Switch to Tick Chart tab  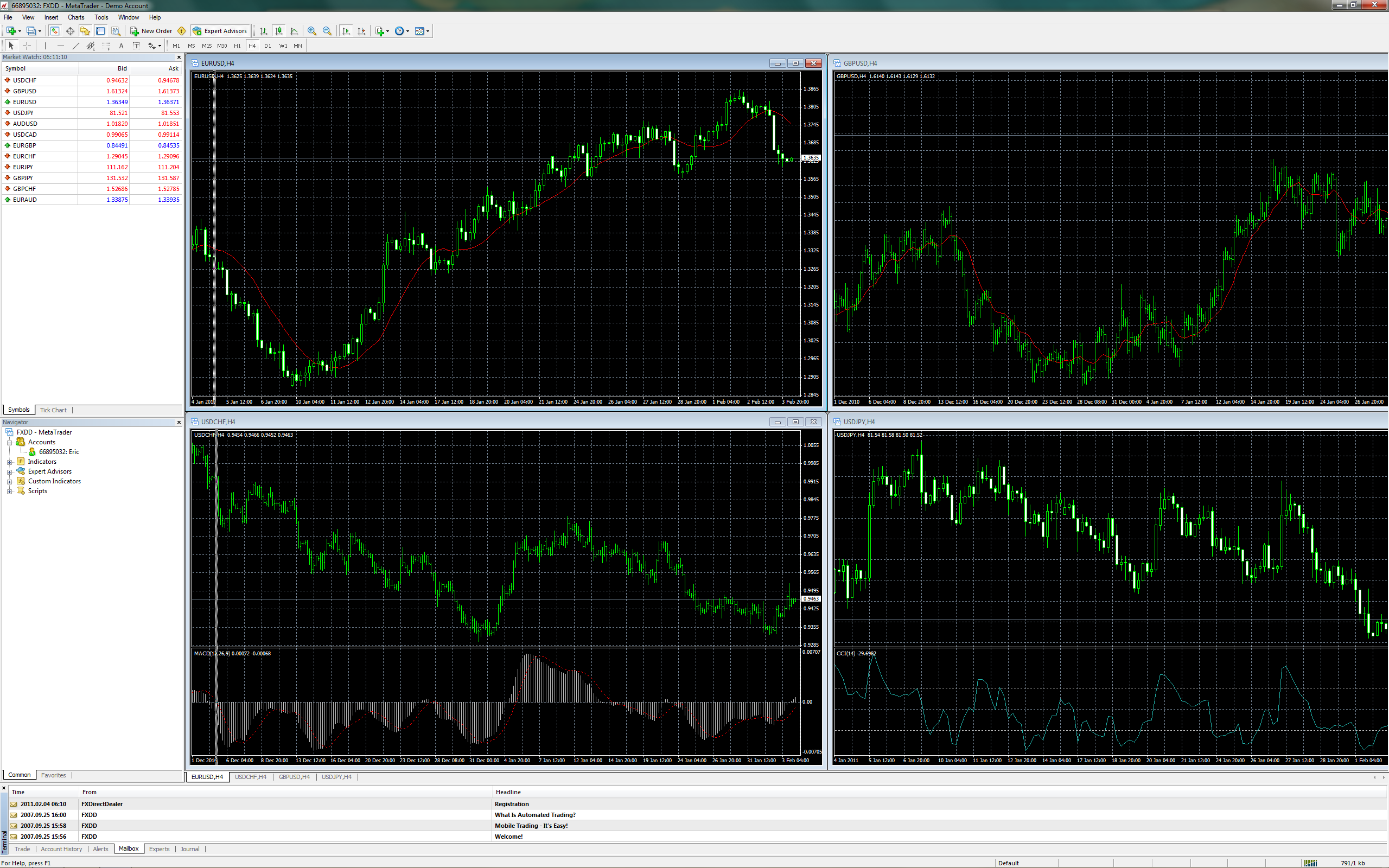(x=53, y=410)
